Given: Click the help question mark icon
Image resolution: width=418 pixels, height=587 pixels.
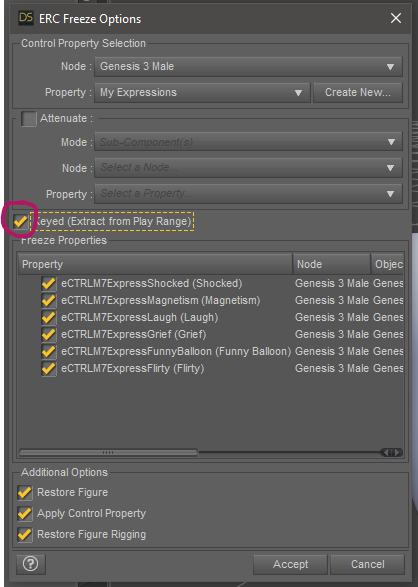Looking at the screenshot, I should tap(31, 563).
